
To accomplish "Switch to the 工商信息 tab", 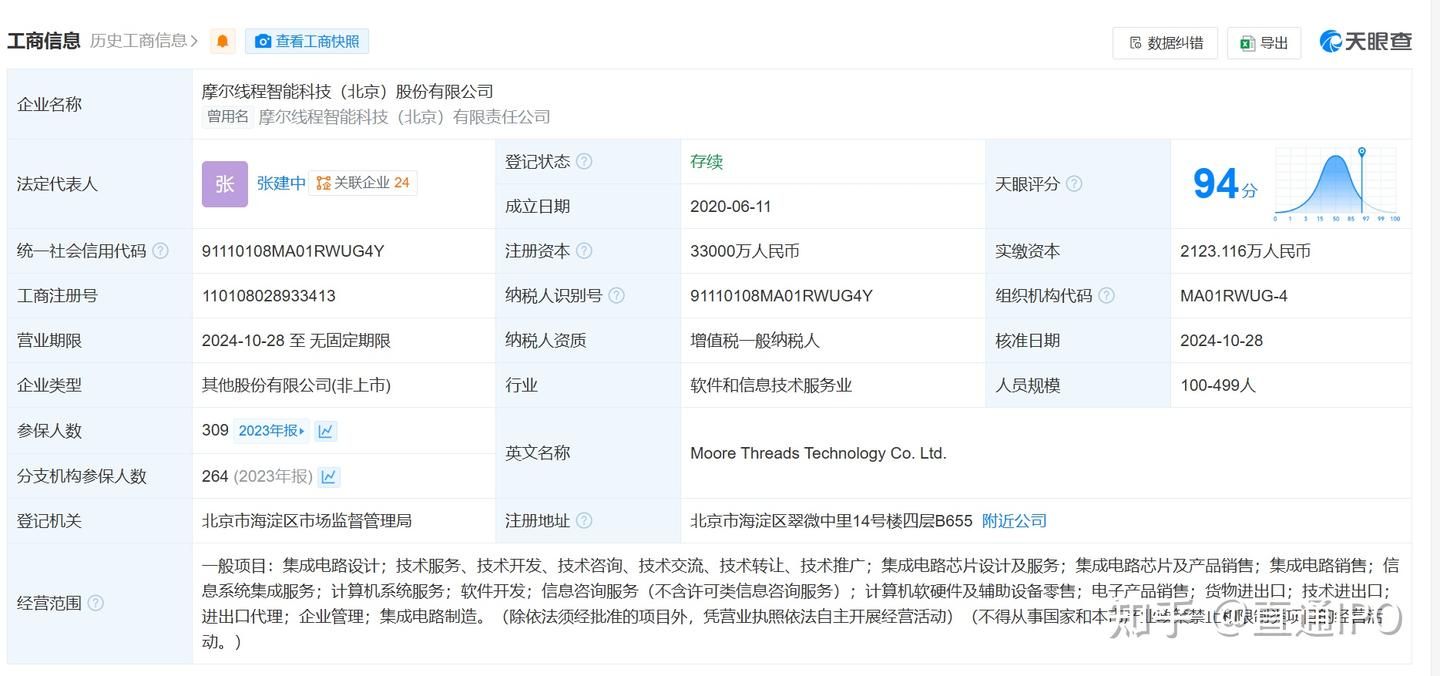I will (x=43, y=40).
